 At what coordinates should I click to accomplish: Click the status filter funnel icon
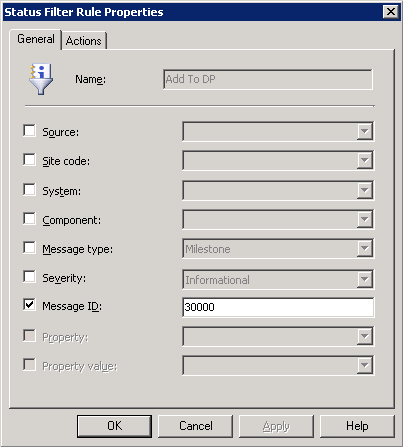coord(41,79)
